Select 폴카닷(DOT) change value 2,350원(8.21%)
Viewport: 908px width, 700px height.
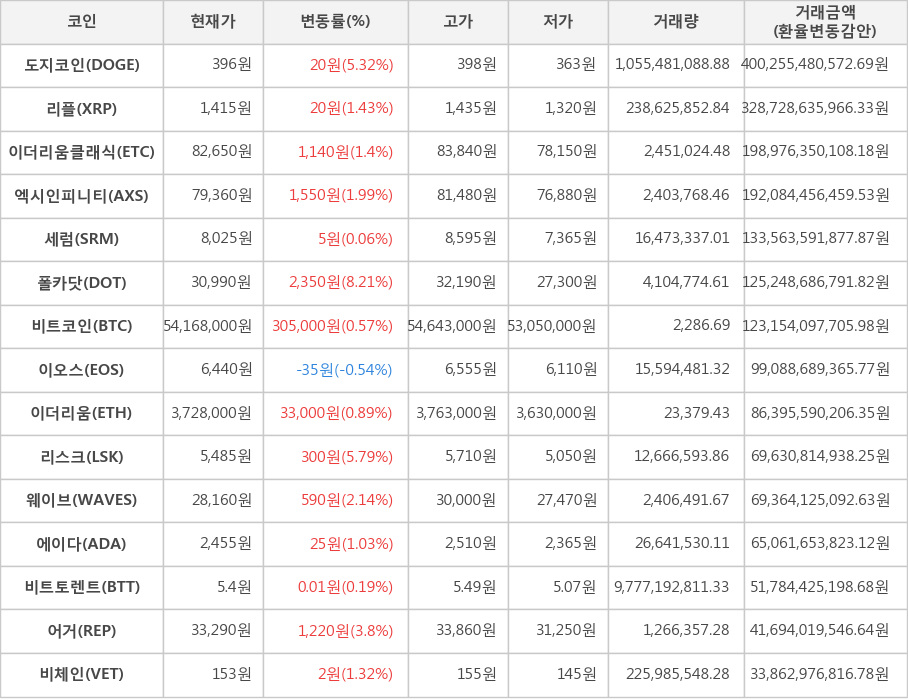(341, 282)
